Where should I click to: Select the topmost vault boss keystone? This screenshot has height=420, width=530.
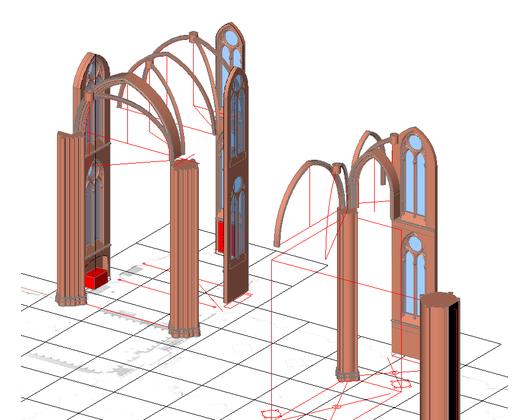(193, 36)
